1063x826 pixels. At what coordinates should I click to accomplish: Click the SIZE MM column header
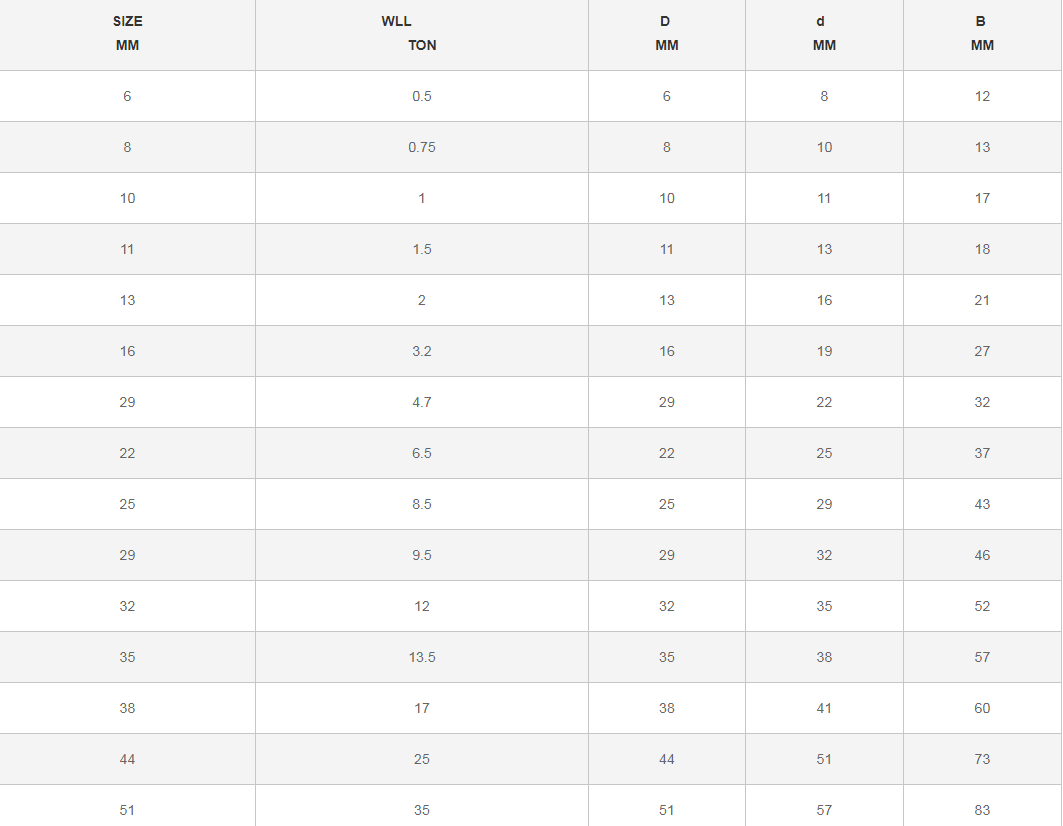pos(127,33)
